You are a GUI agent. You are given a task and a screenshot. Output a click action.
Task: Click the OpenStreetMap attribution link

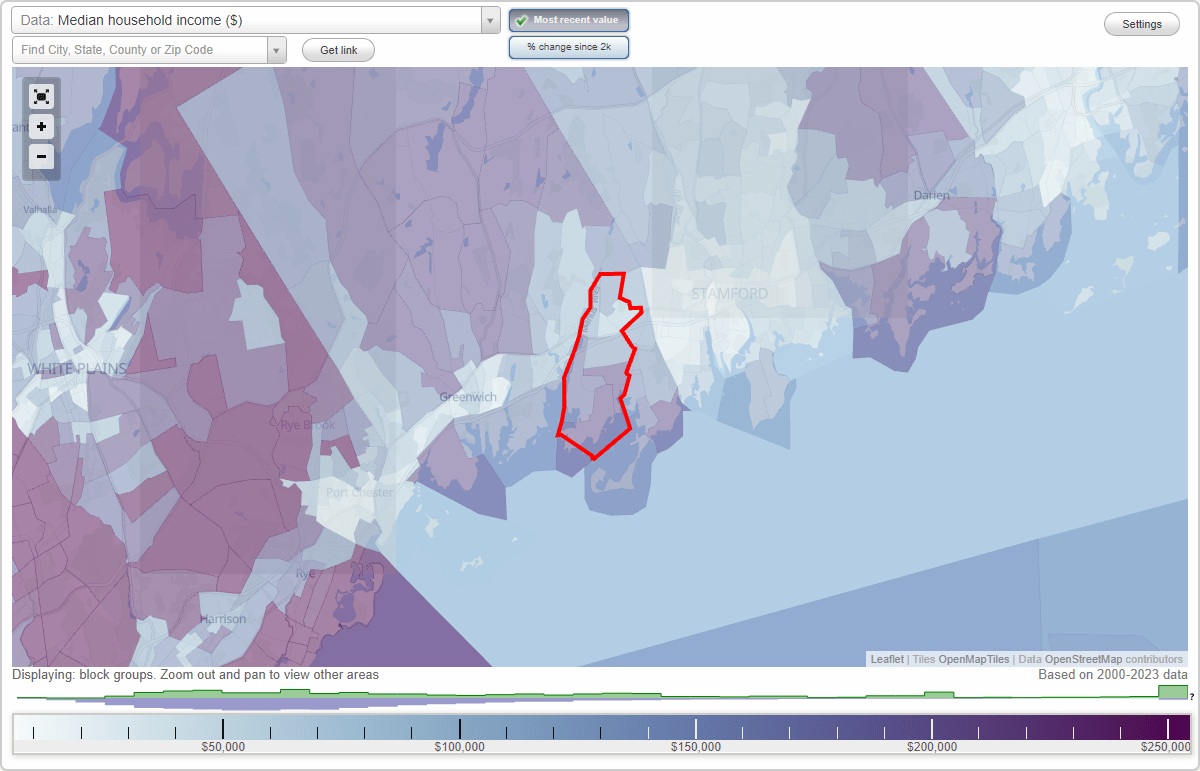point(1084,659)
